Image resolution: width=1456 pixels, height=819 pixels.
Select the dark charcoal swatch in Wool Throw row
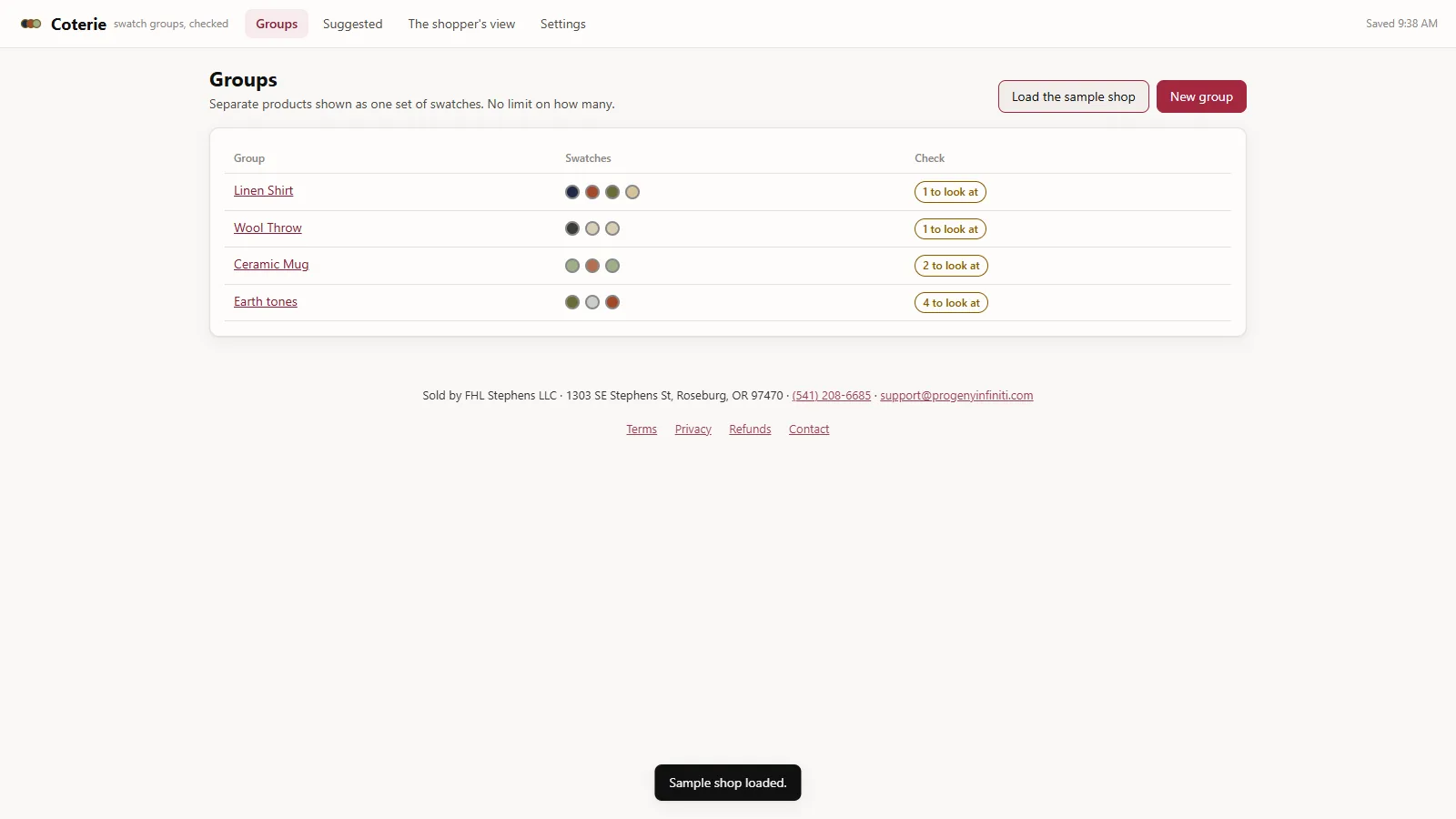point(572,228)
